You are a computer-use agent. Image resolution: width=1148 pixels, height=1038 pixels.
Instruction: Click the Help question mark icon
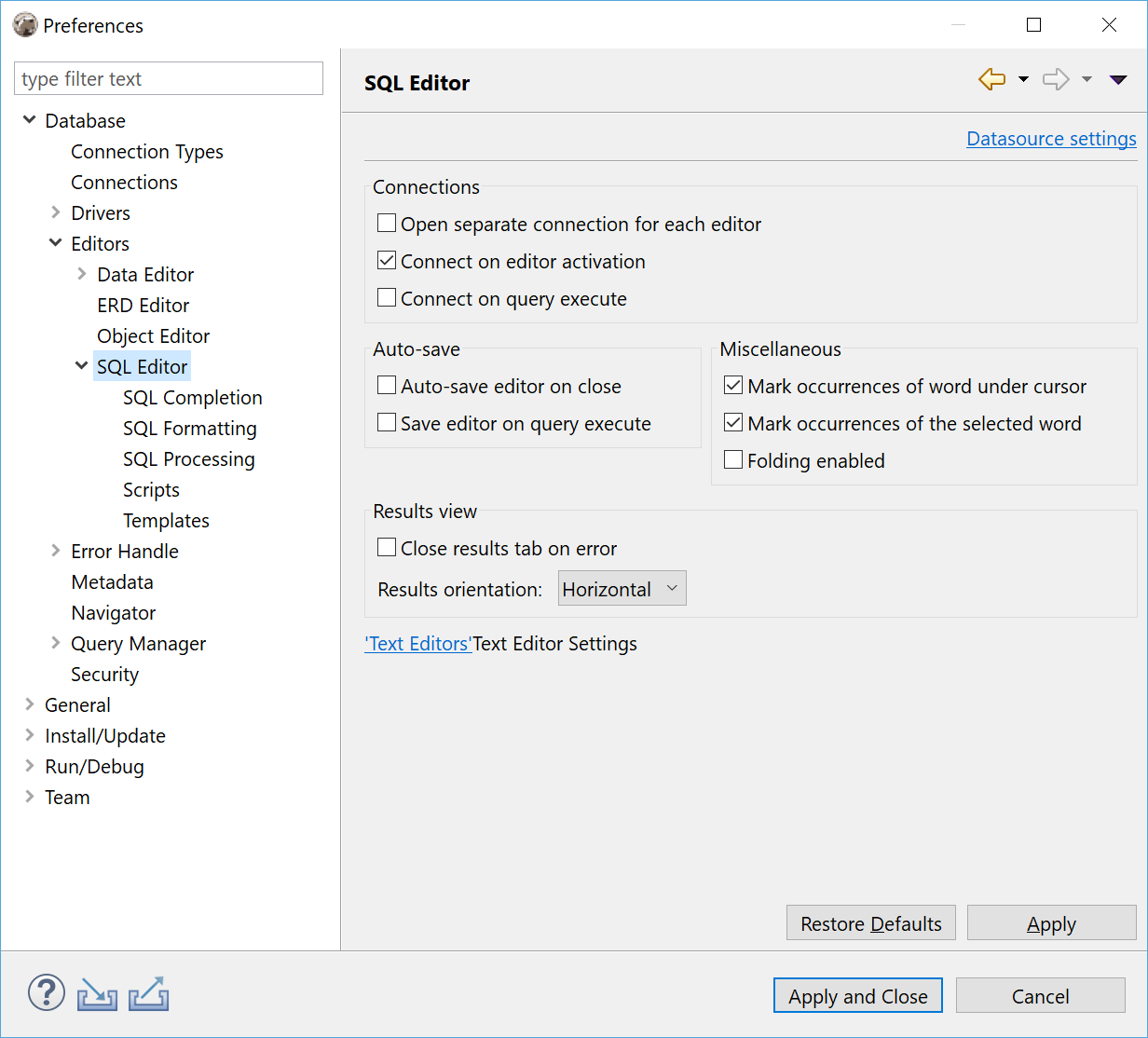(46, 992)
